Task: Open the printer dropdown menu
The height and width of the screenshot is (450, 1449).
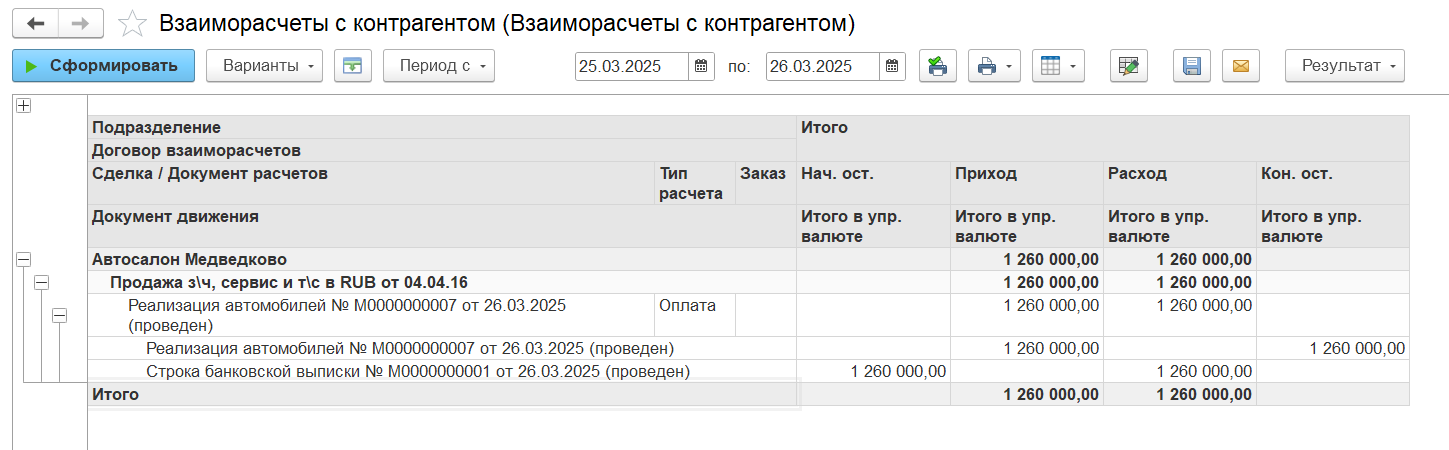Action: pyautogui.click(x=993, y=66)
